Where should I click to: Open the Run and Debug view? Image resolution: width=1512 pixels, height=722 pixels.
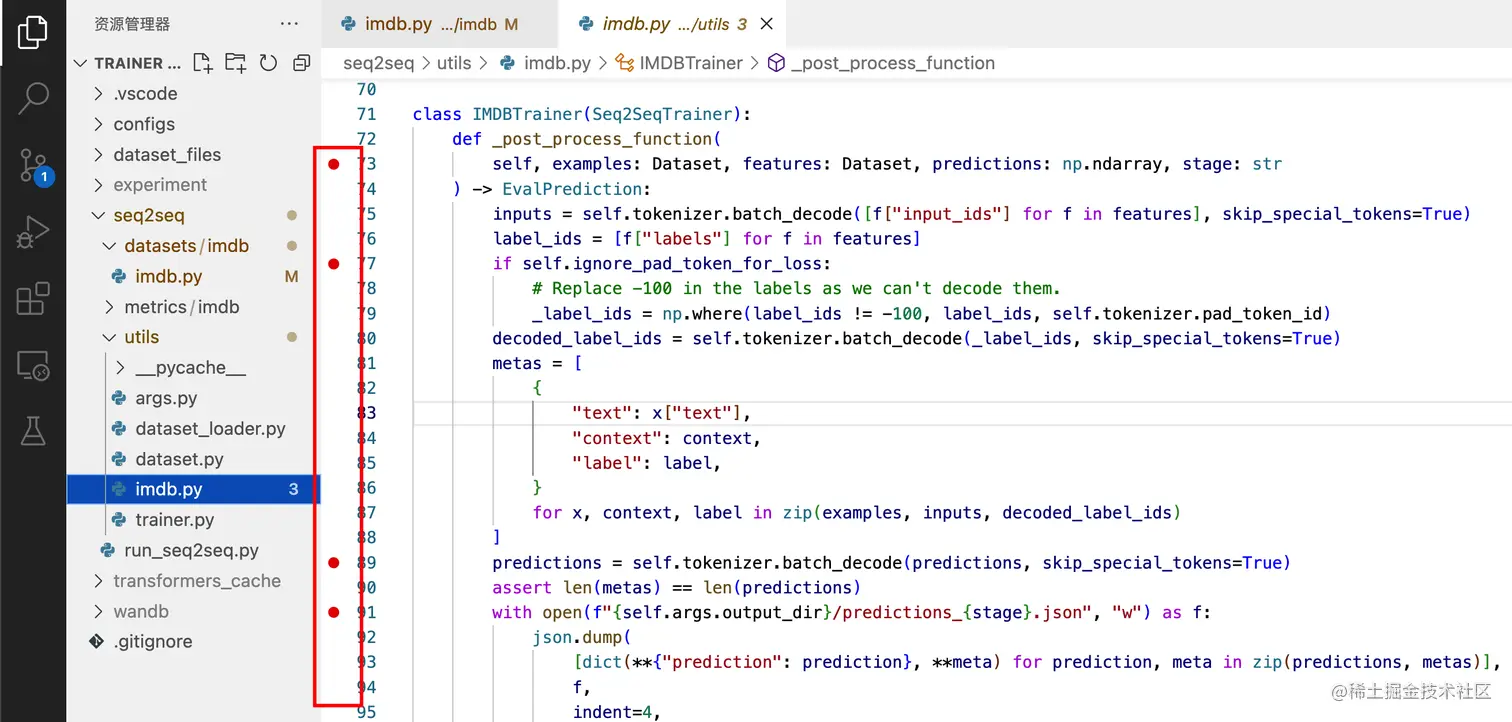33,232
